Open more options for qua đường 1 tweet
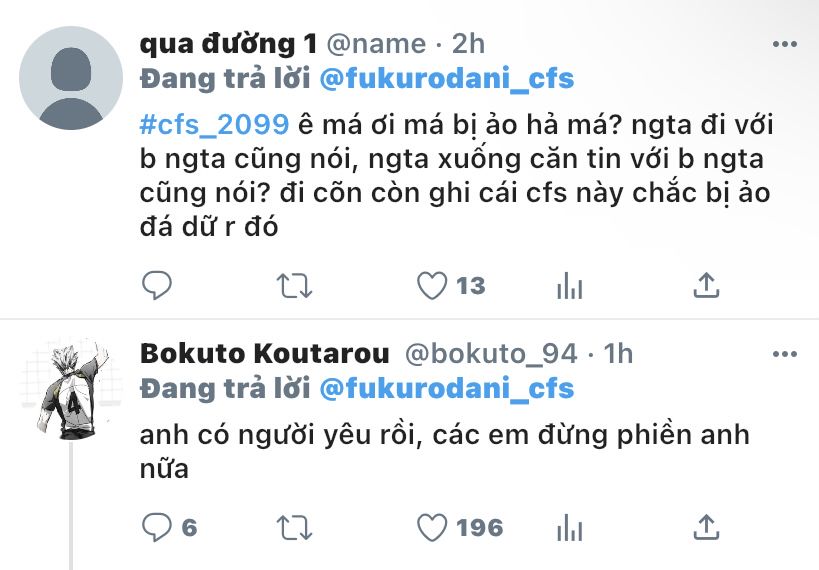 click(785, 44)
